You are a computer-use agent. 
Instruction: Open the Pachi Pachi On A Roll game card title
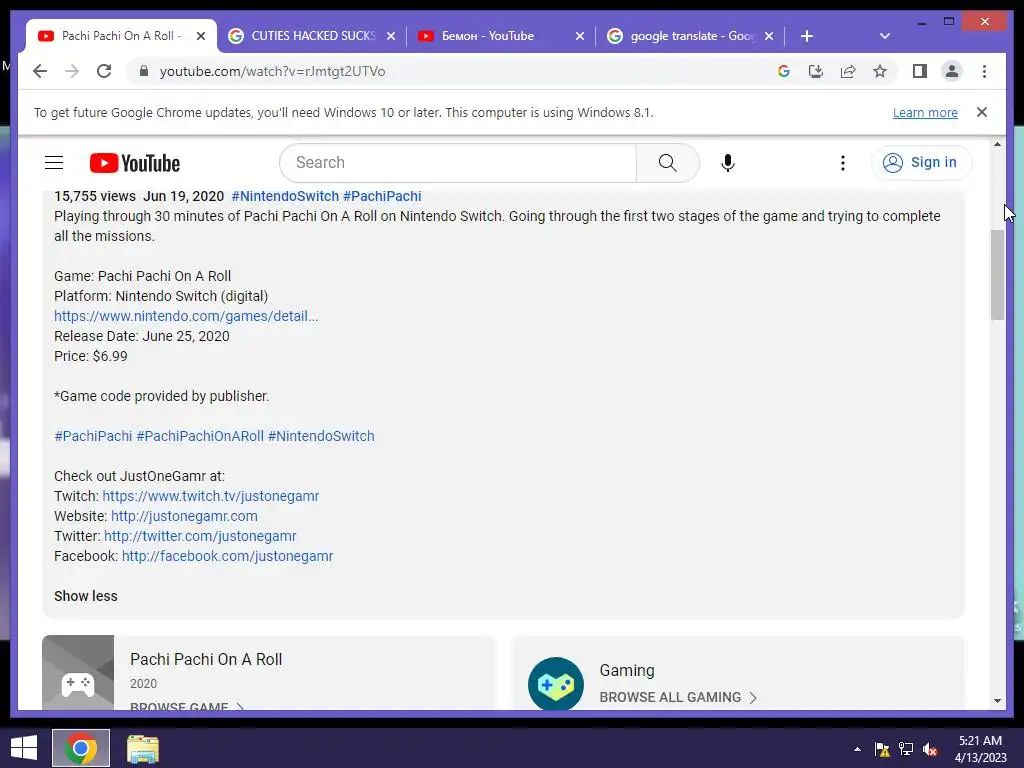206,660
